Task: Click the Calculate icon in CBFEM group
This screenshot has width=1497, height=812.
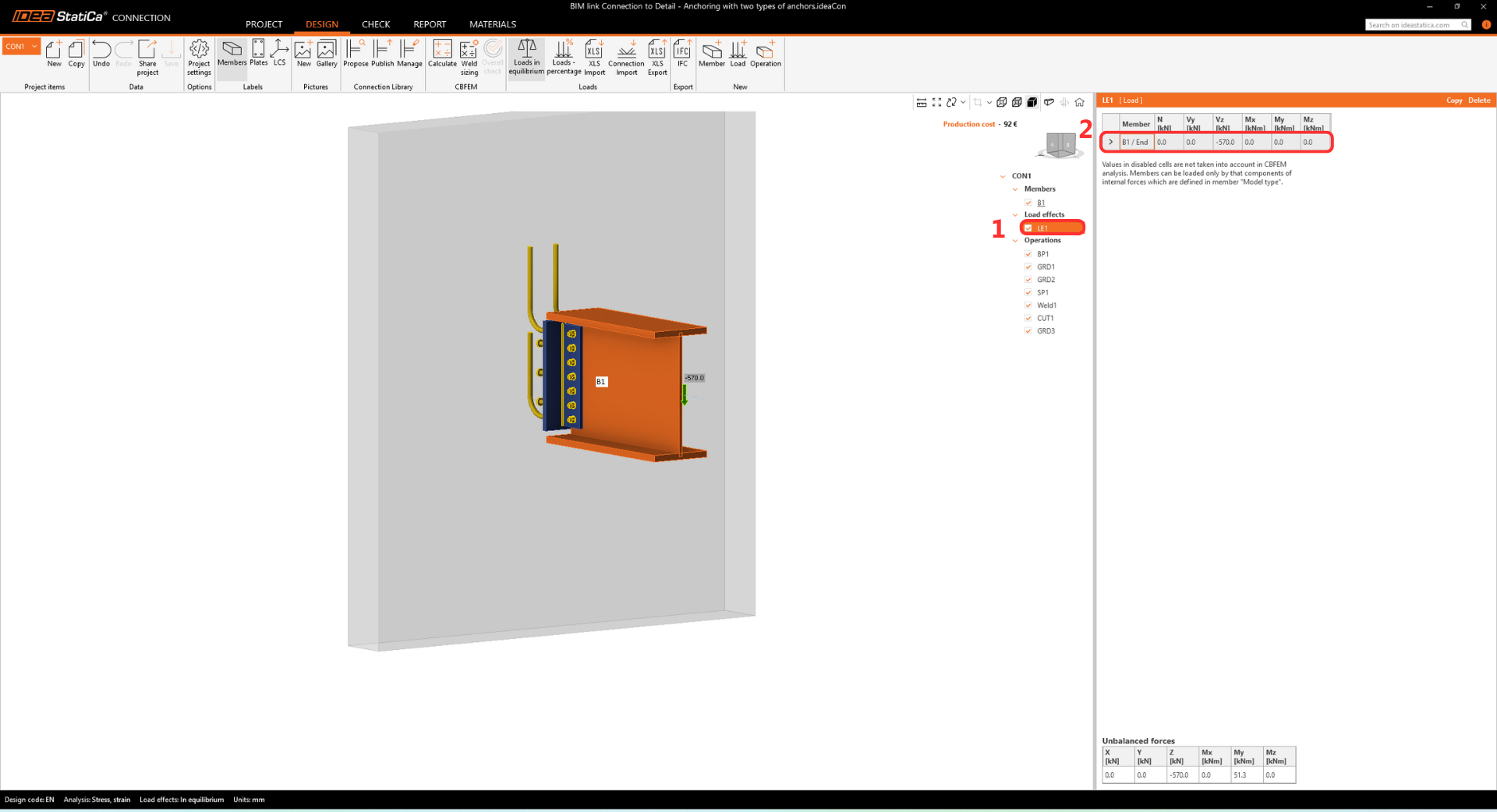Action: coord(442,55)
